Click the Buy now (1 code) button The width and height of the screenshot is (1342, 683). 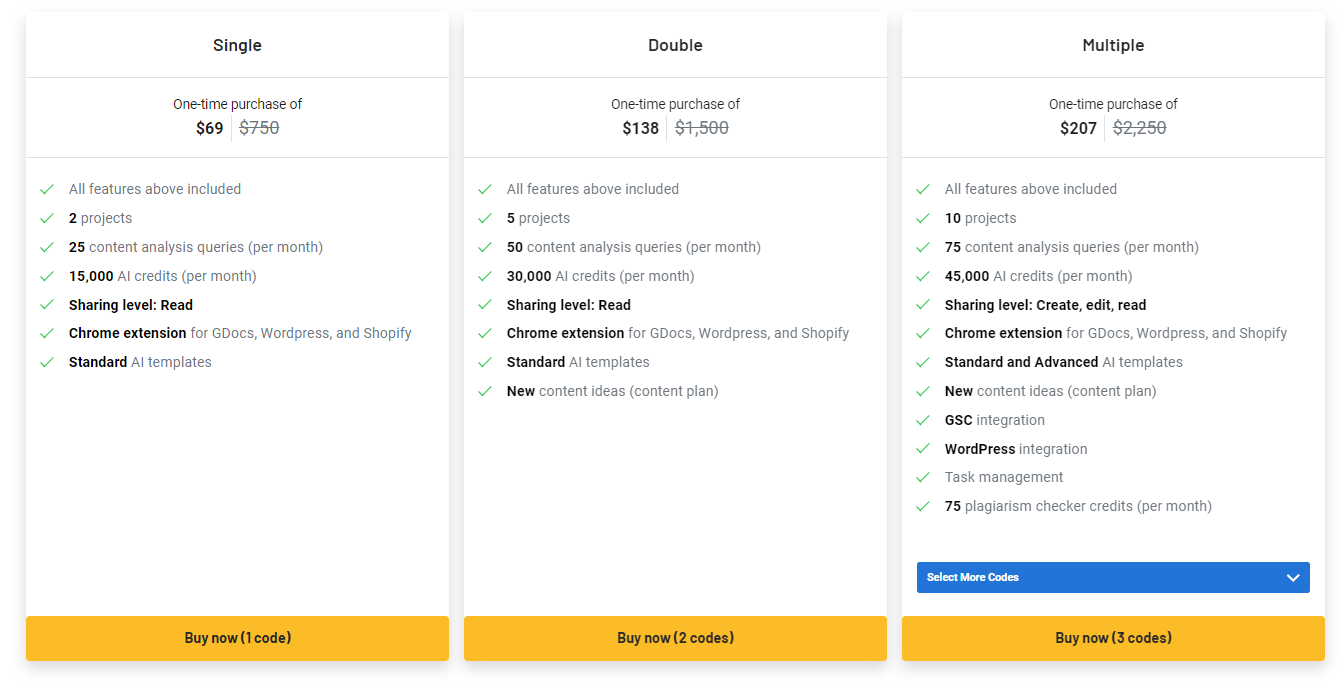tap(237, 638)
